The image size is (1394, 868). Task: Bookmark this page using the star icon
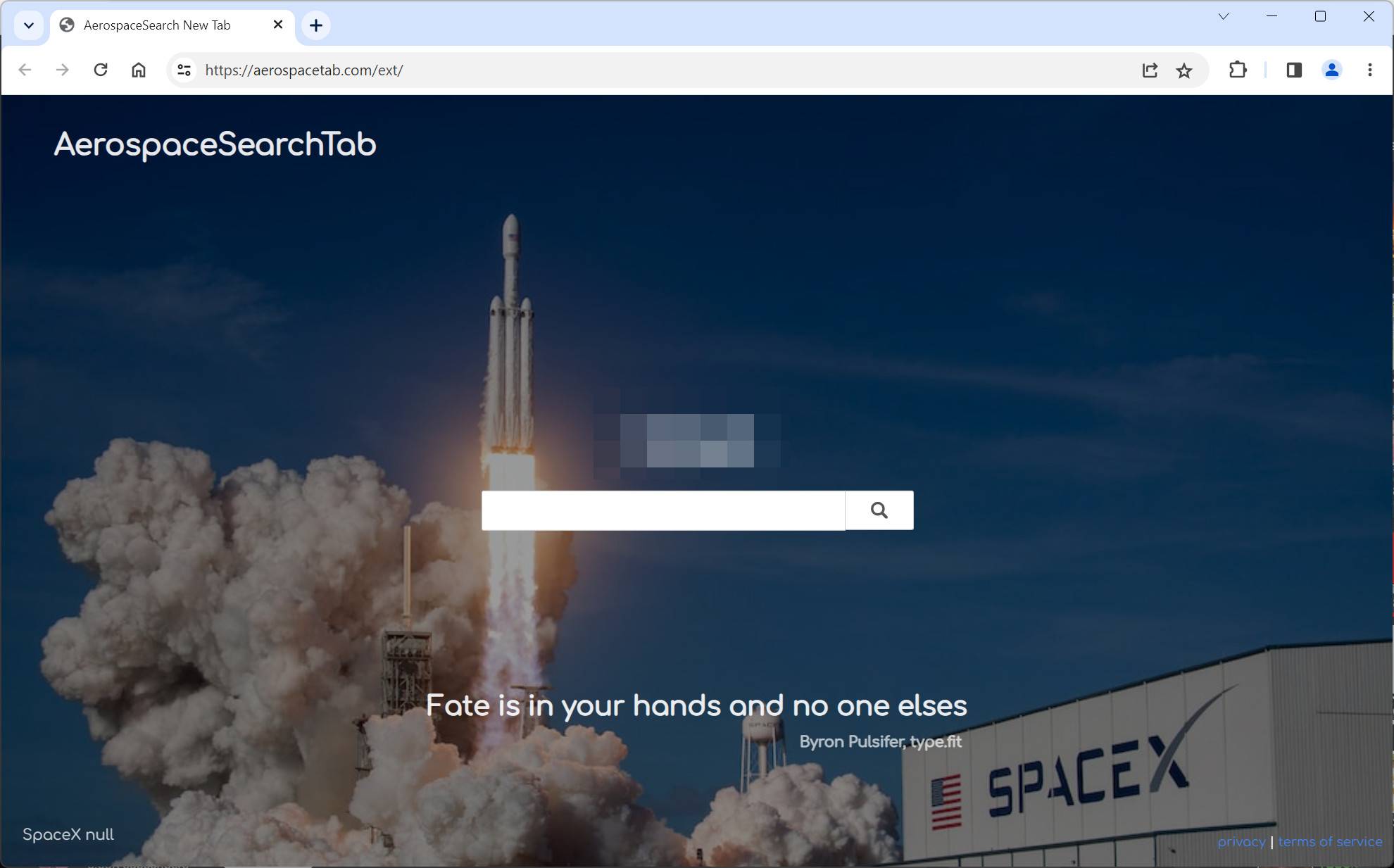click(x=1185, y=70)
